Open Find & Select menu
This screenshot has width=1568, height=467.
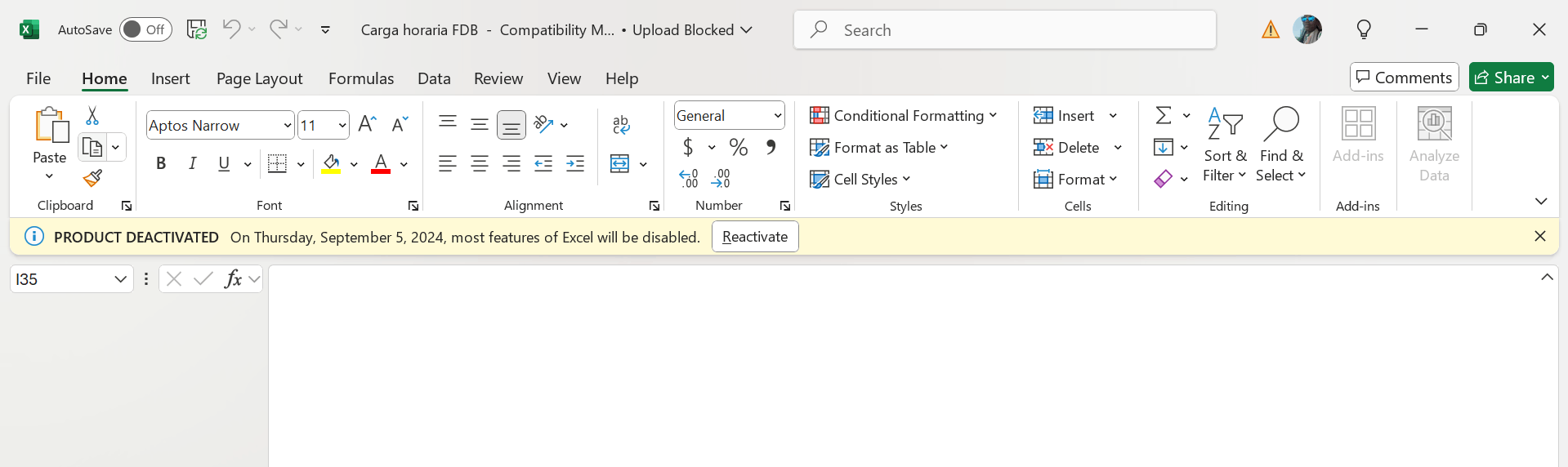pyautogui.click(x=1281, y=145)
